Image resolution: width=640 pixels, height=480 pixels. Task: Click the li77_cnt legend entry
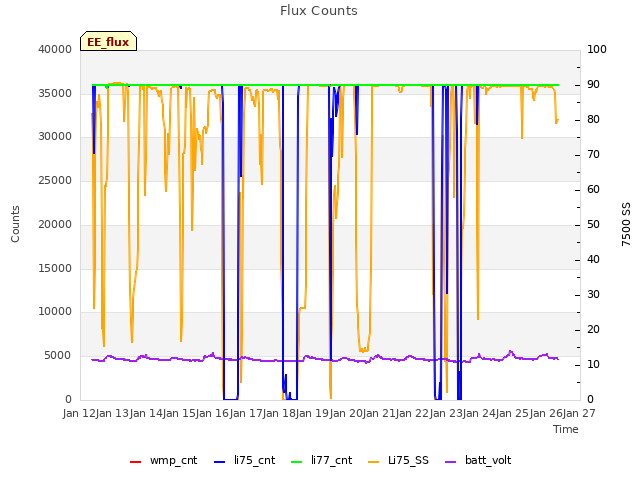click(x=321, y=460)
